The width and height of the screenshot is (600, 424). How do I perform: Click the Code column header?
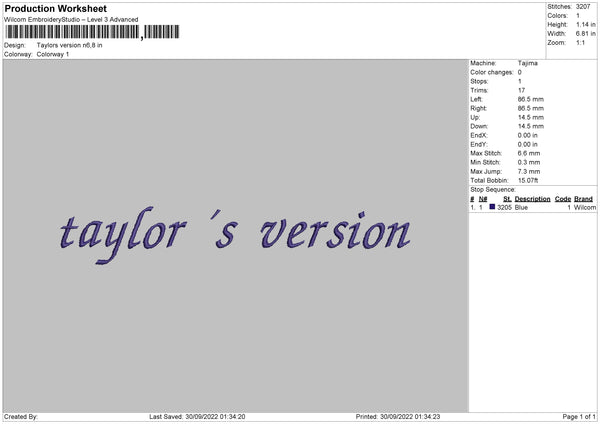563,199
